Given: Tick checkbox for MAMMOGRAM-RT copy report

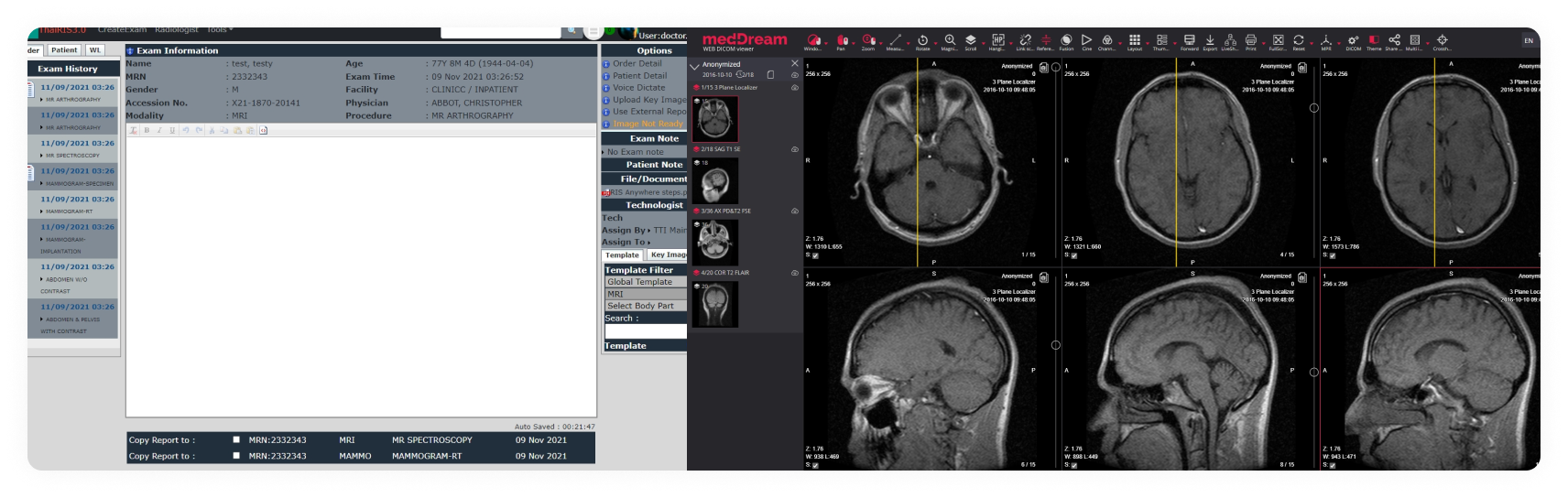Looking at the screenshot, I should (236, 456).
